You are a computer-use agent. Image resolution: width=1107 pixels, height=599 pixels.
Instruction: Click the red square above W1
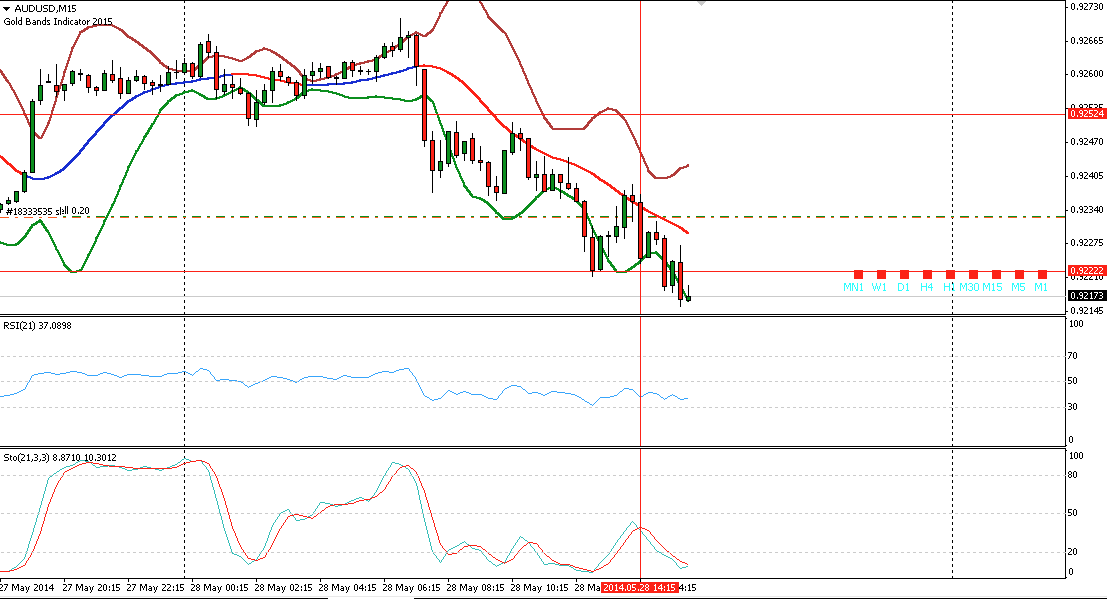coord(881,274)
